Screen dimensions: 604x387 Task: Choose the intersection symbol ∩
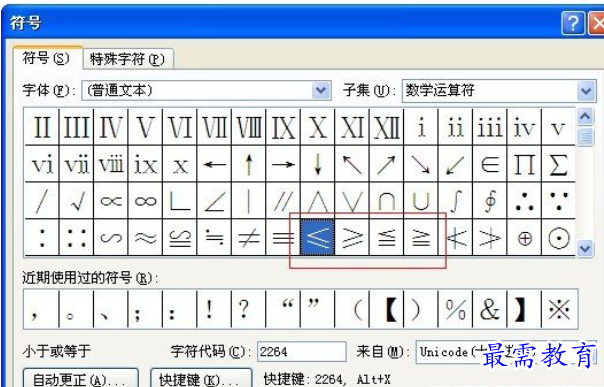click(386, 201)
